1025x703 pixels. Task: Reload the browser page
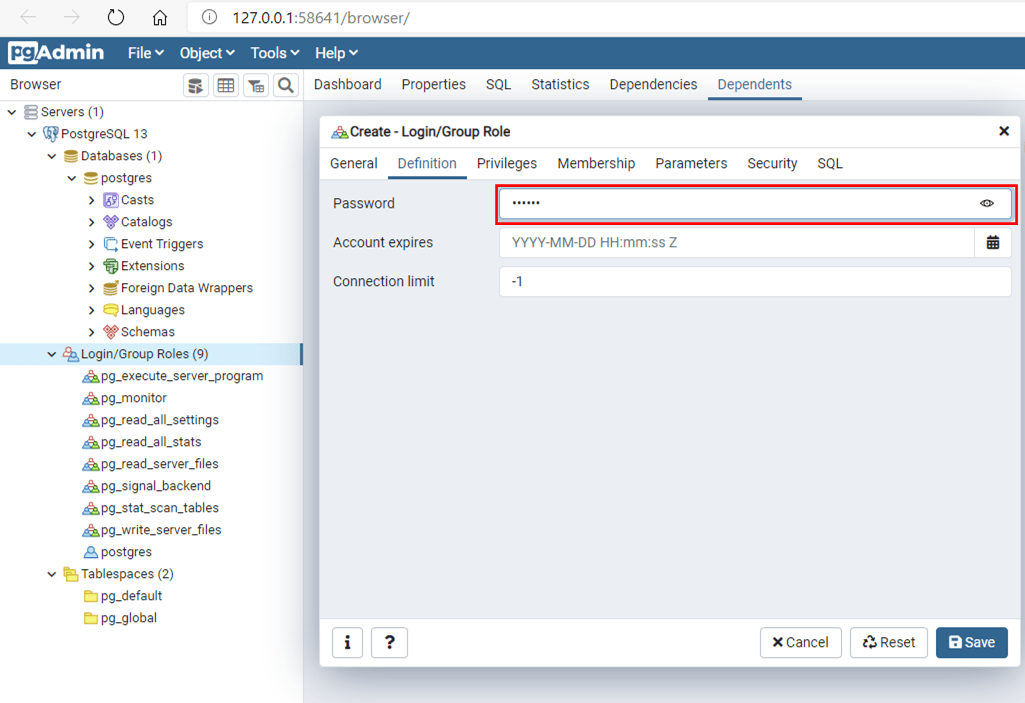pos(116,17)
